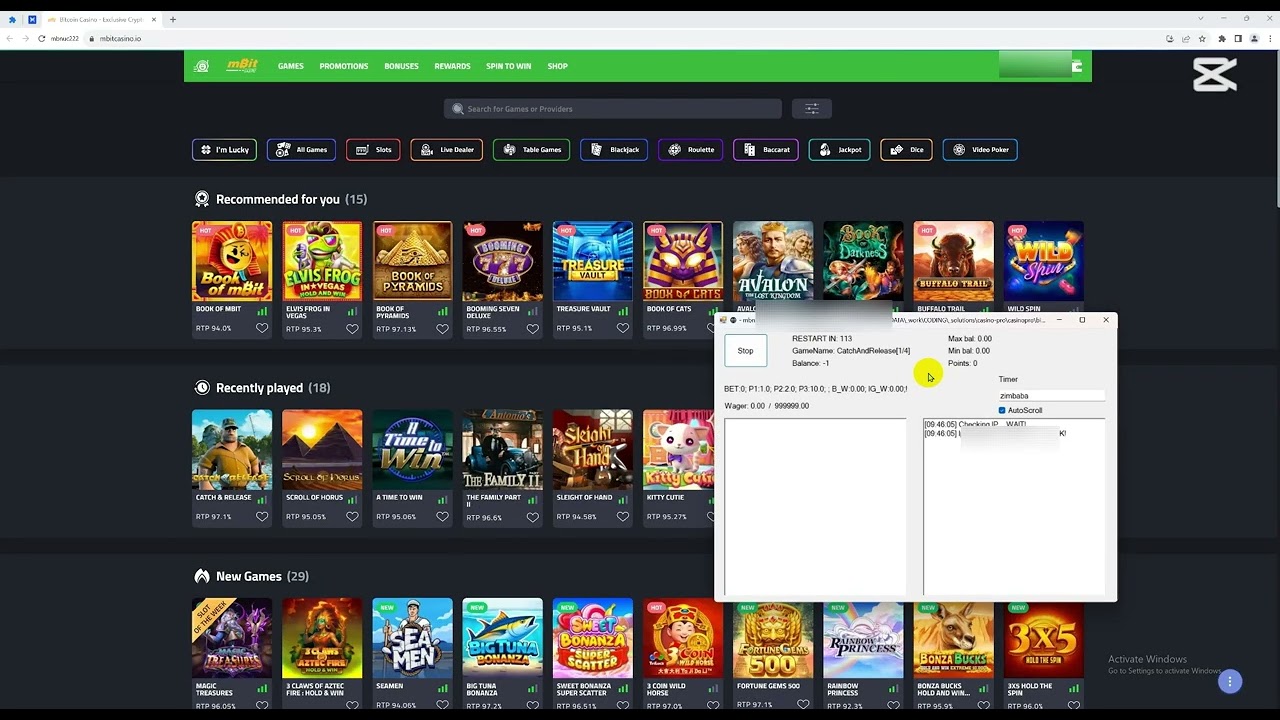Favorite Scroll of Horus with heart
The height and width of the screenshot is (720, 1280).
(x=352, y=517)
